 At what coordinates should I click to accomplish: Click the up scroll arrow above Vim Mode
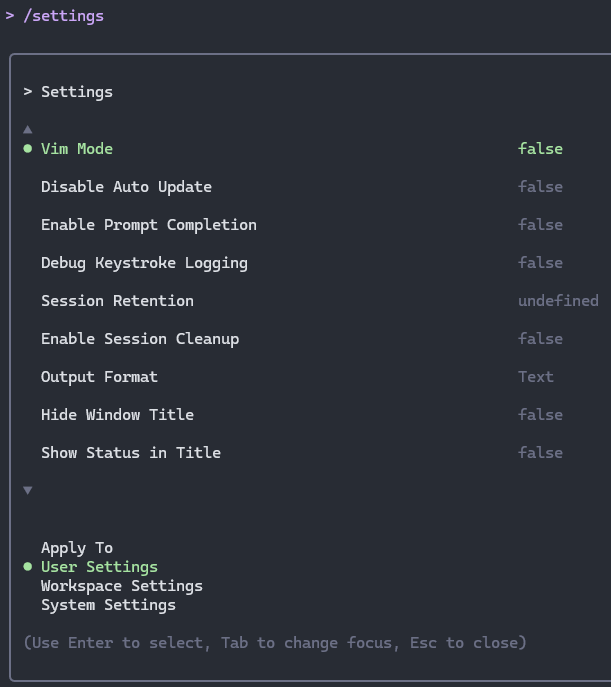point(28,129)
